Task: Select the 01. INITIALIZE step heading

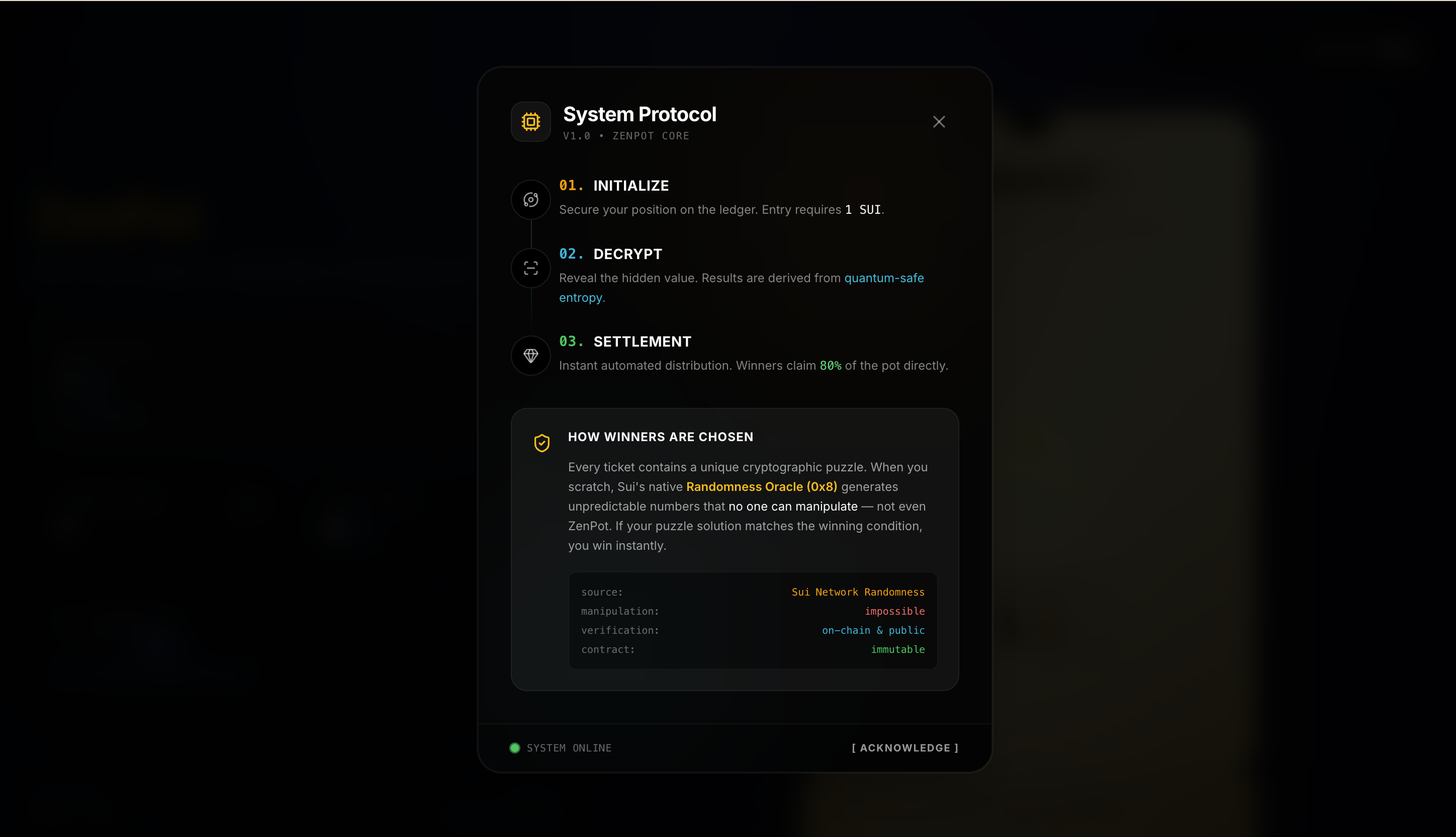Action: (x=614, y=185)
